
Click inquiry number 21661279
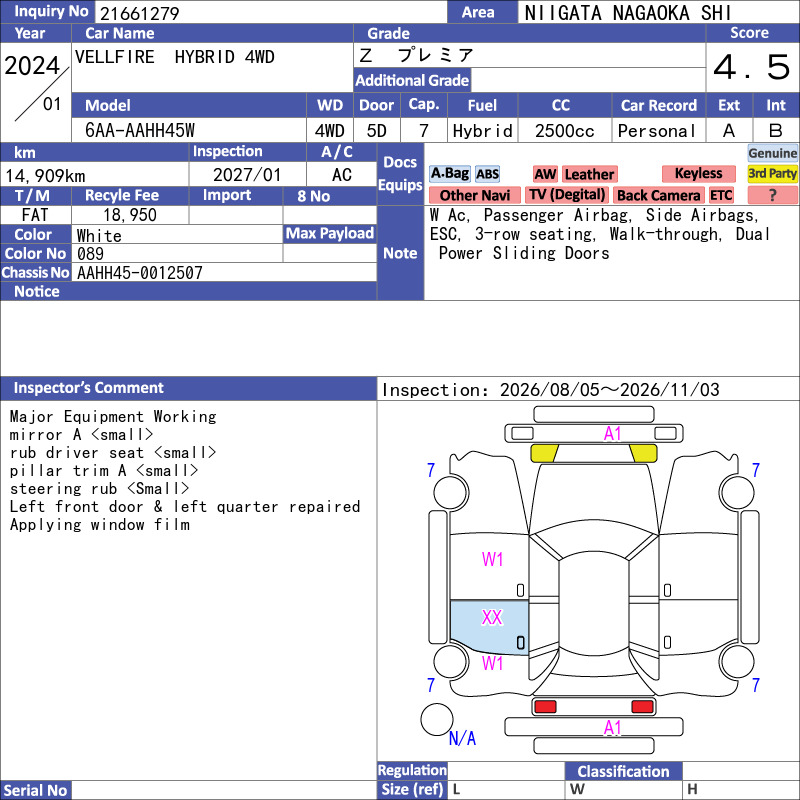[x=139, y=13]
